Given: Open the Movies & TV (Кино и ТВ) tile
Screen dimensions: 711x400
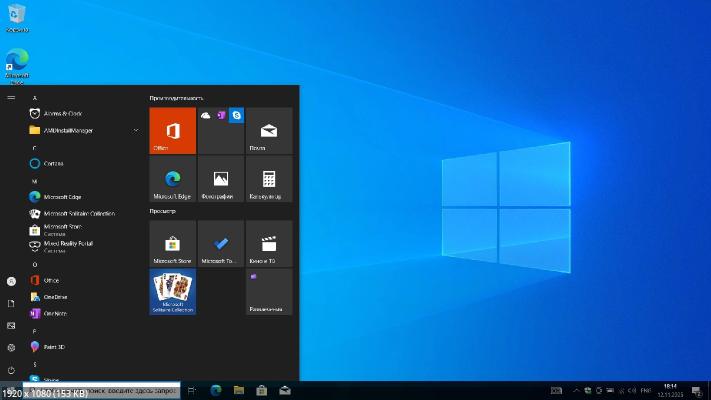Looking at the screenshot, I should (269, 244).
